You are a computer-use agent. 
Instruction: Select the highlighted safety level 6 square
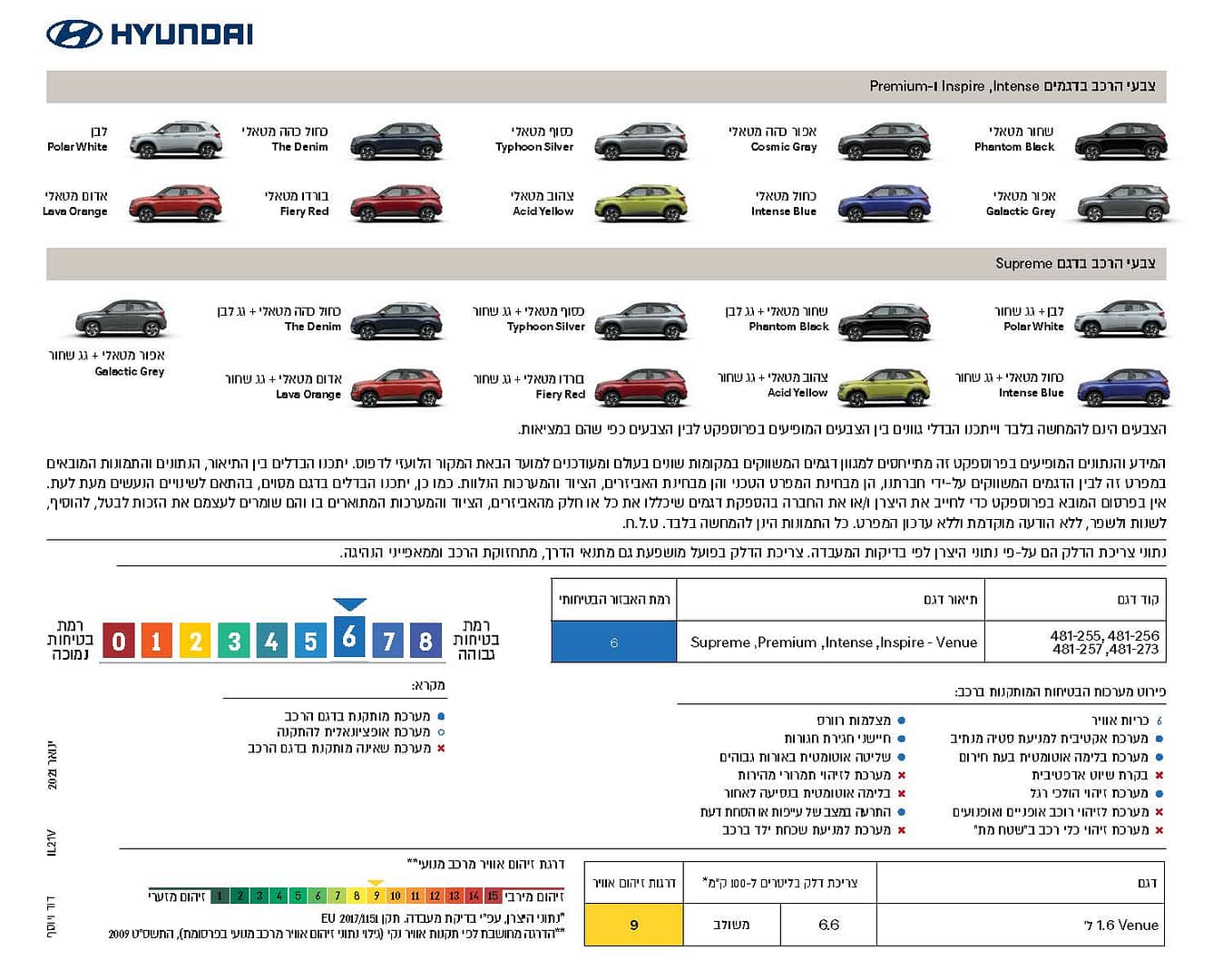(x=349, y=637)
